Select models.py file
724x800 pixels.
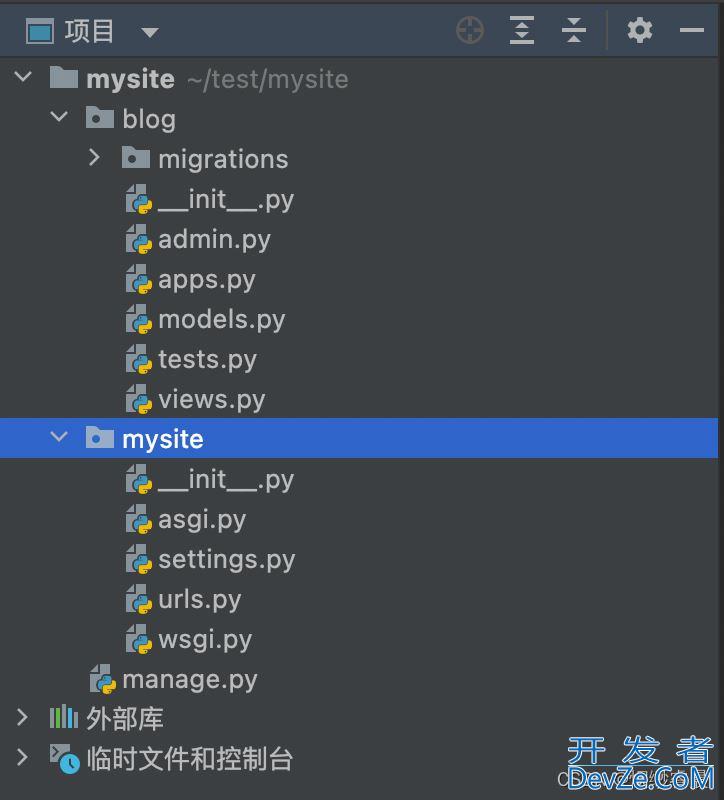click(x=359, y=319)
